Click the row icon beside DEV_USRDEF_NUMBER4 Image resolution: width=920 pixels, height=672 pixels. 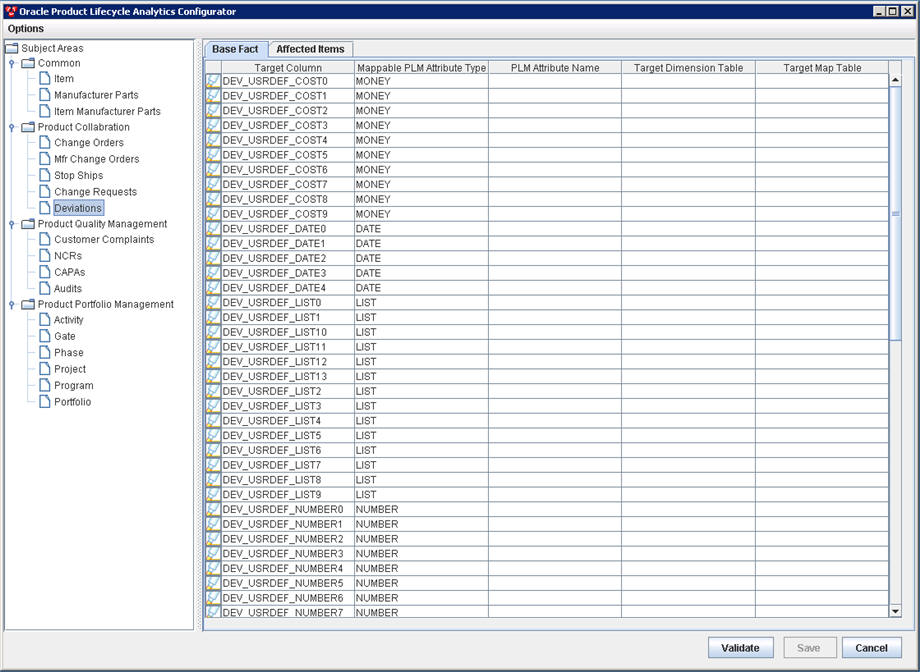click(213, 568)
